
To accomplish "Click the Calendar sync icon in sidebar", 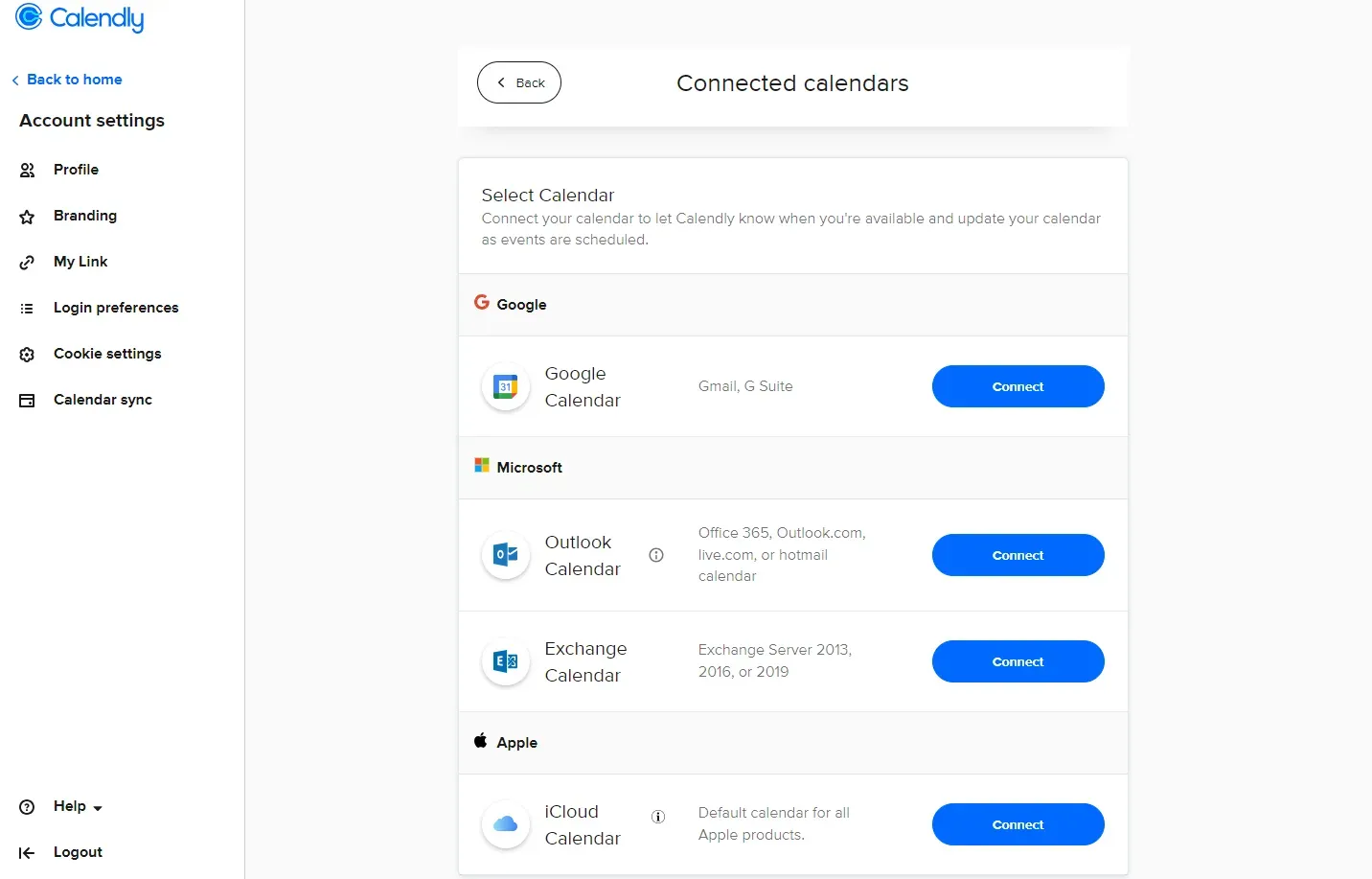I will [27, 400].
